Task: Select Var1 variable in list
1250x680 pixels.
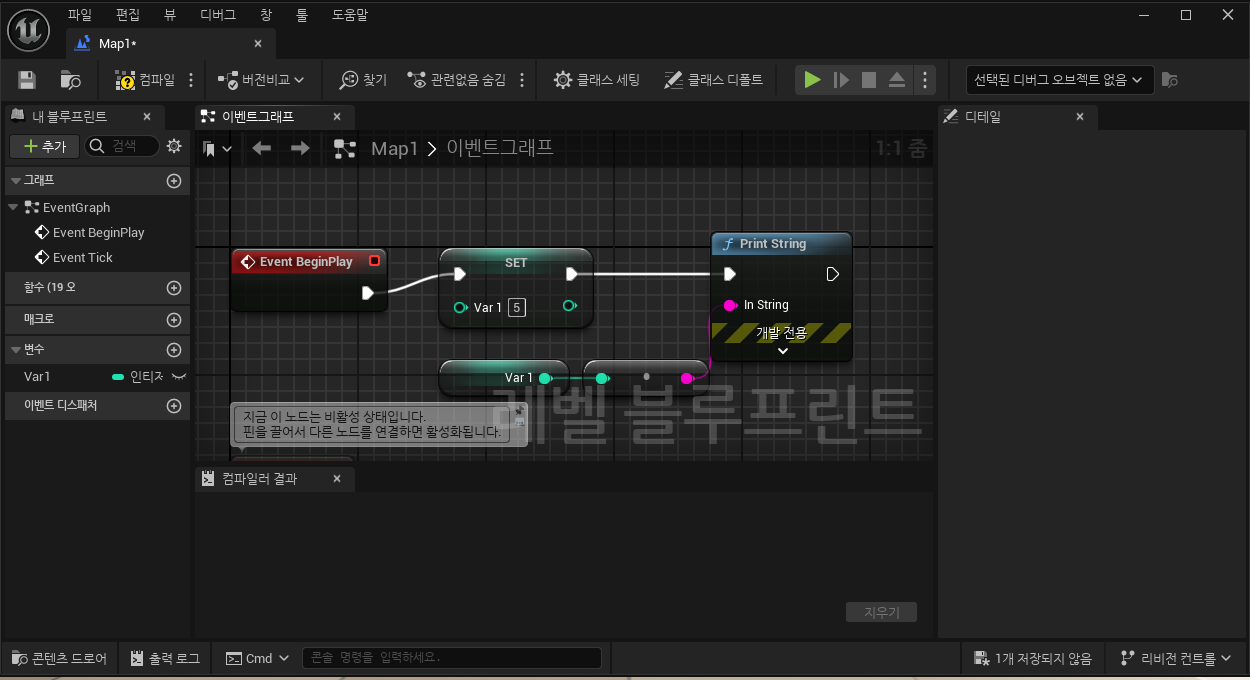Action: click(37, 377)
